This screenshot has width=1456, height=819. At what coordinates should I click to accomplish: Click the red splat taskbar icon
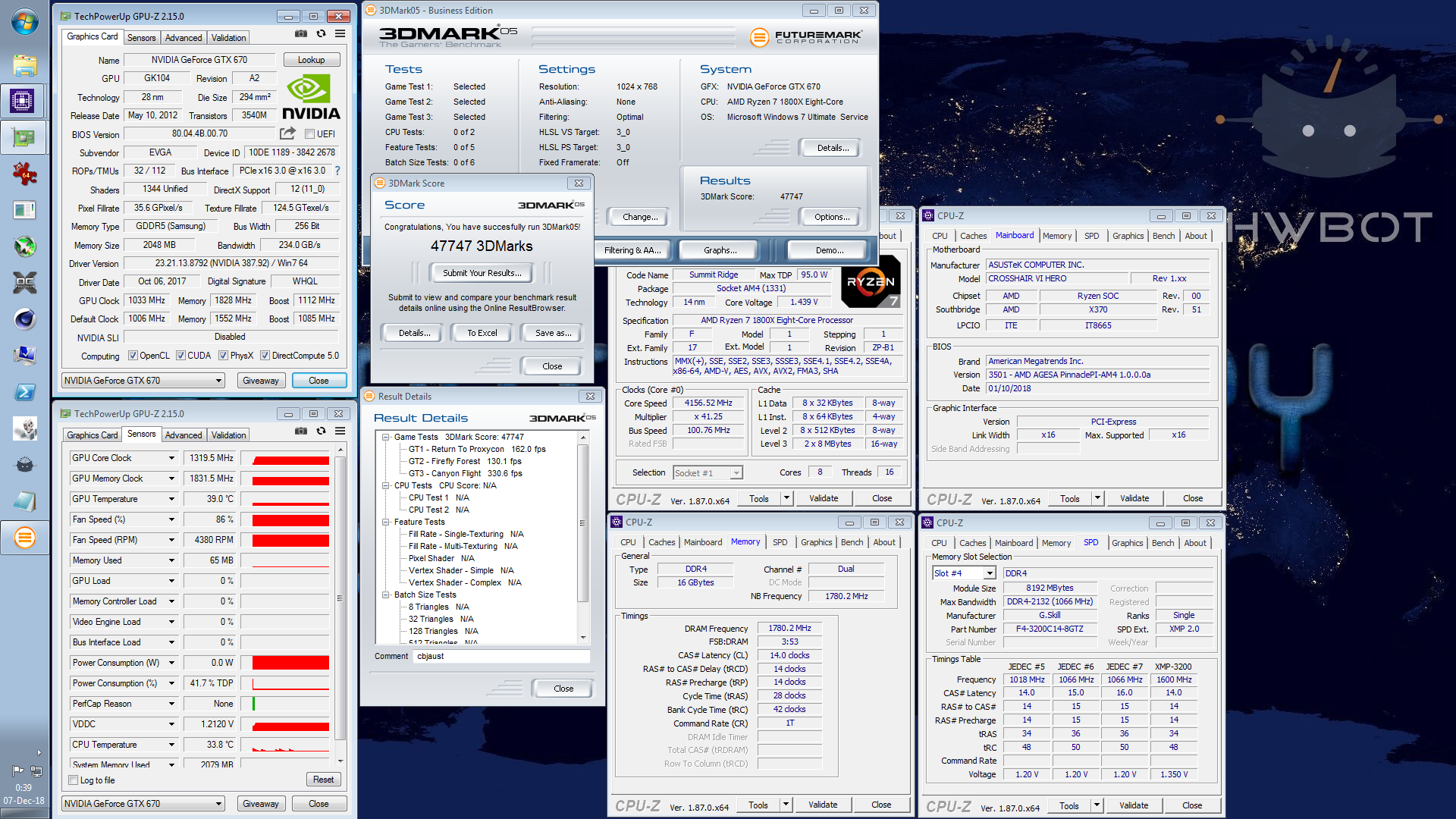24,174
